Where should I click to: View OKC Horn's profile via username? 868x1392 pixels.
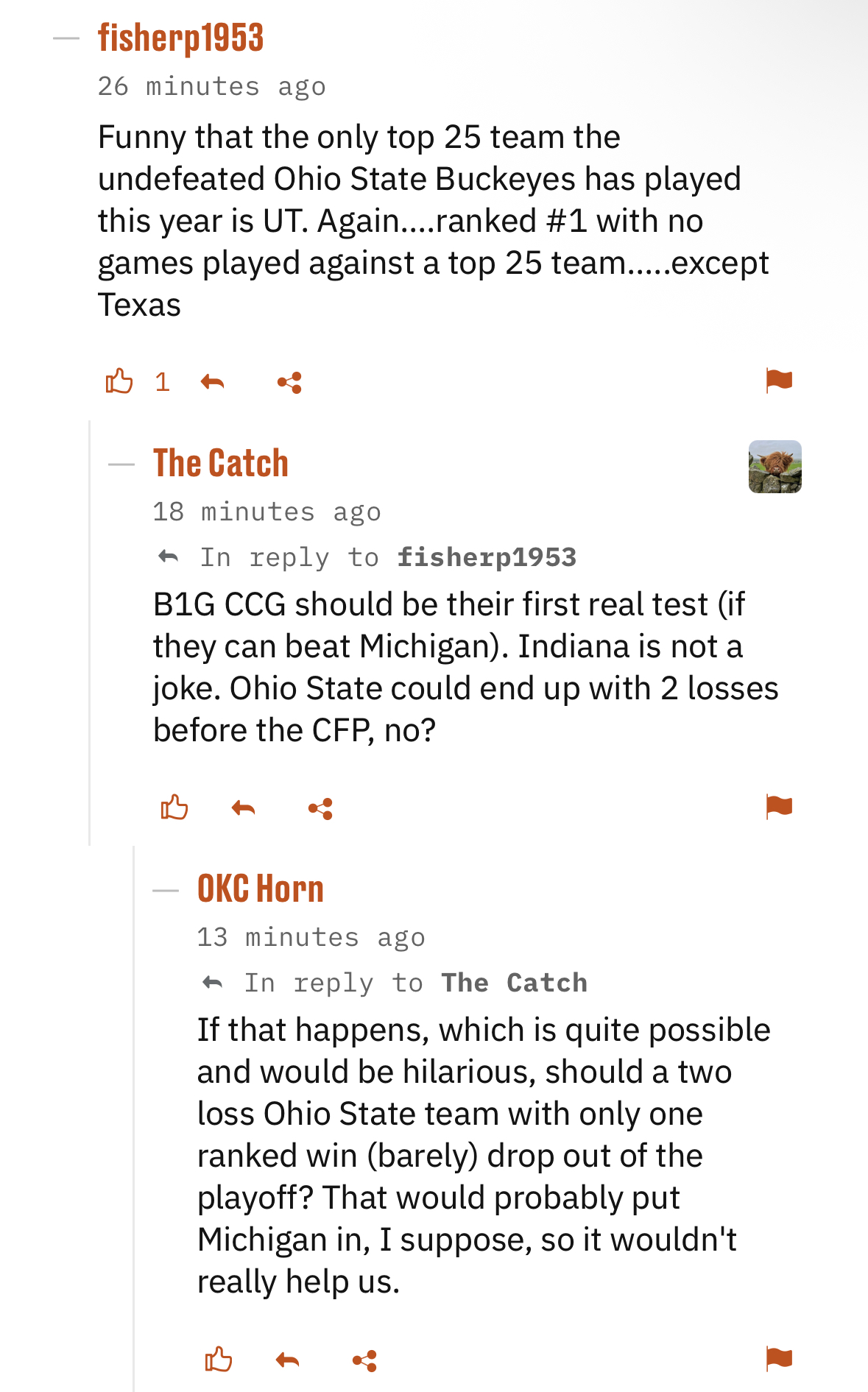(260, 889)
